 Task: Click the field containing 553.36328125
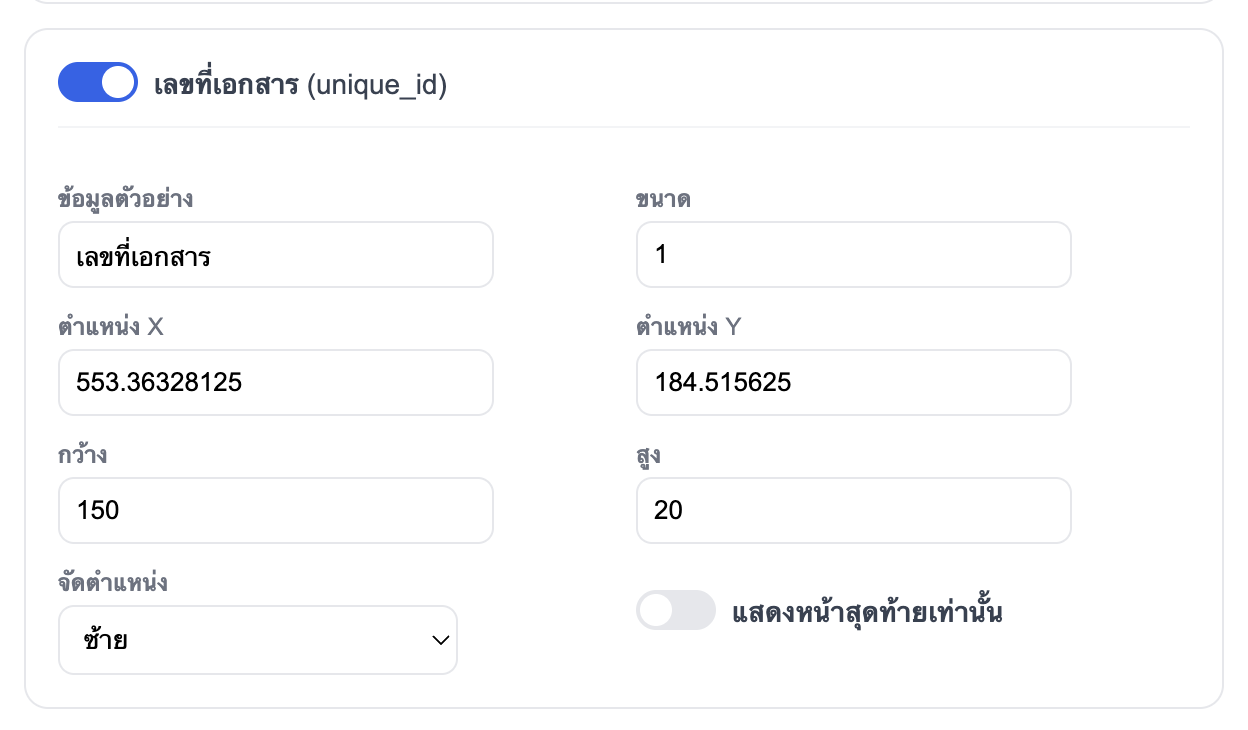275,382
